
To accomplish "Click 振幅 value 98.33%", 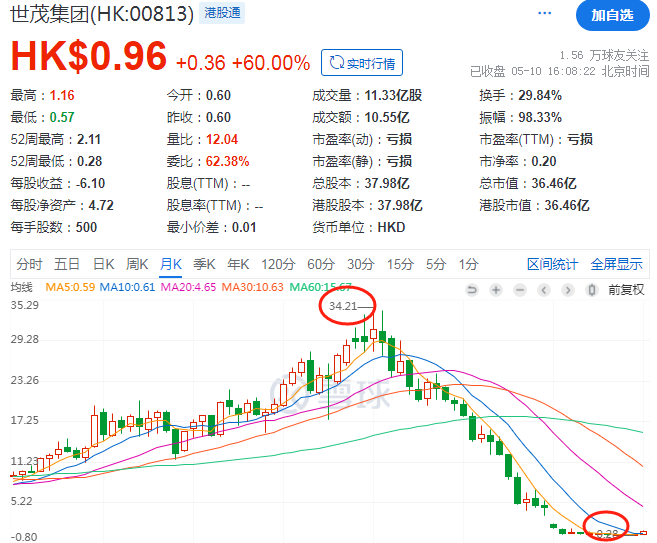I will [540, 117].
